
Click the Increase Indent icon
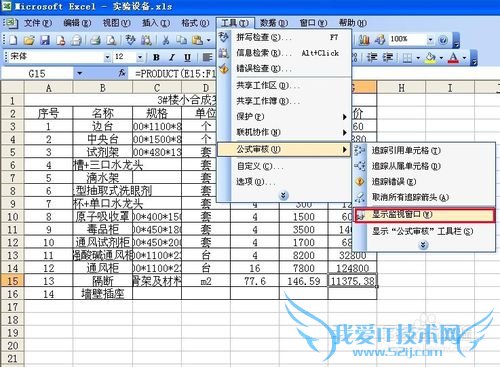[x=388, y=57]
